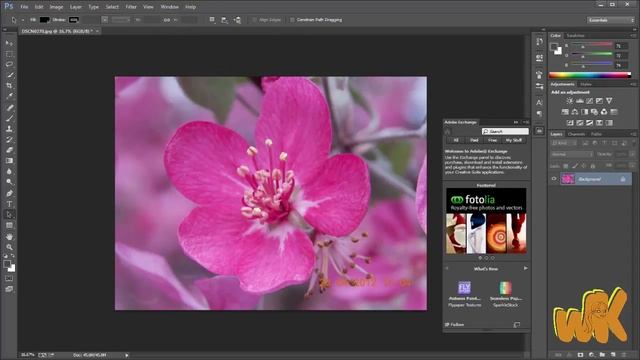The width and height of the screenshot is (640, 360).
Task: Switch to the Paths tab
Action: [x=596, y=134]
